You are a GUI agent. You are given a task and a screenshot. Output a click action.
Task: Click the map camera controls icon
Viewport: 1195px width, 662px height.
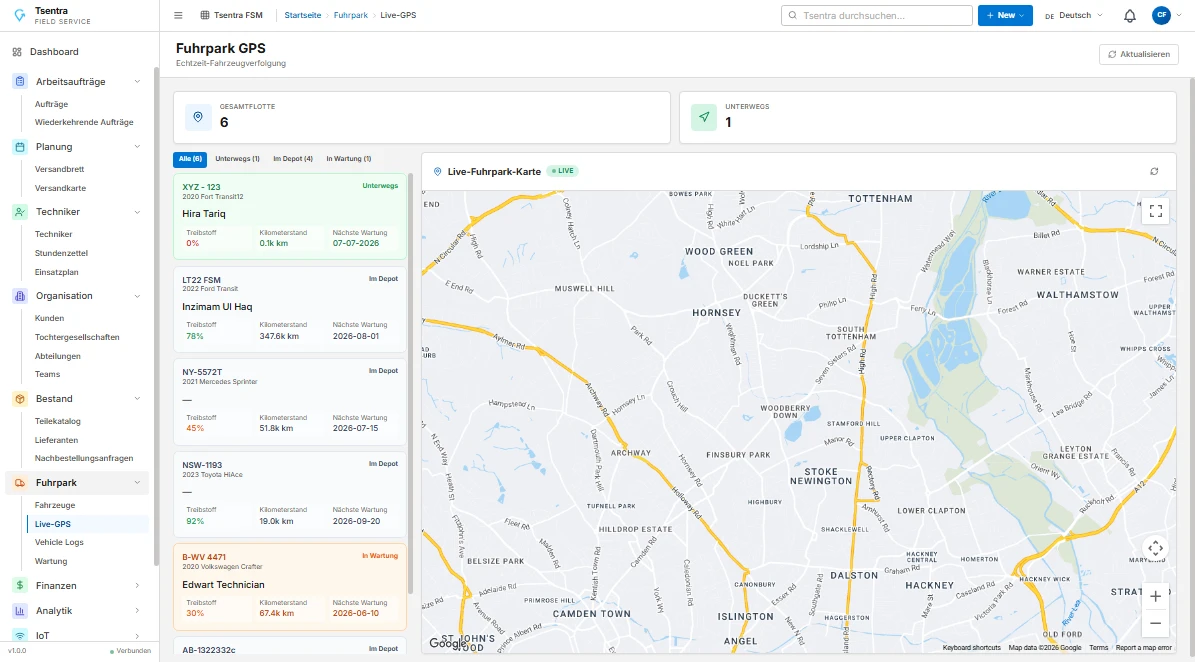(1156, 548)
